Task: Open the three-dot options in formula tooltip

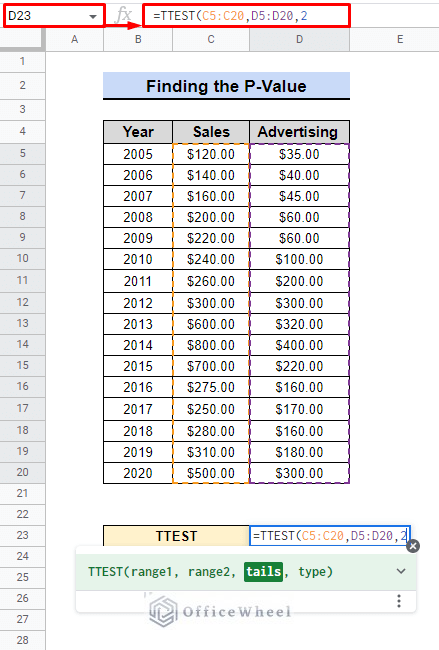Action: [x=399, y=601]
